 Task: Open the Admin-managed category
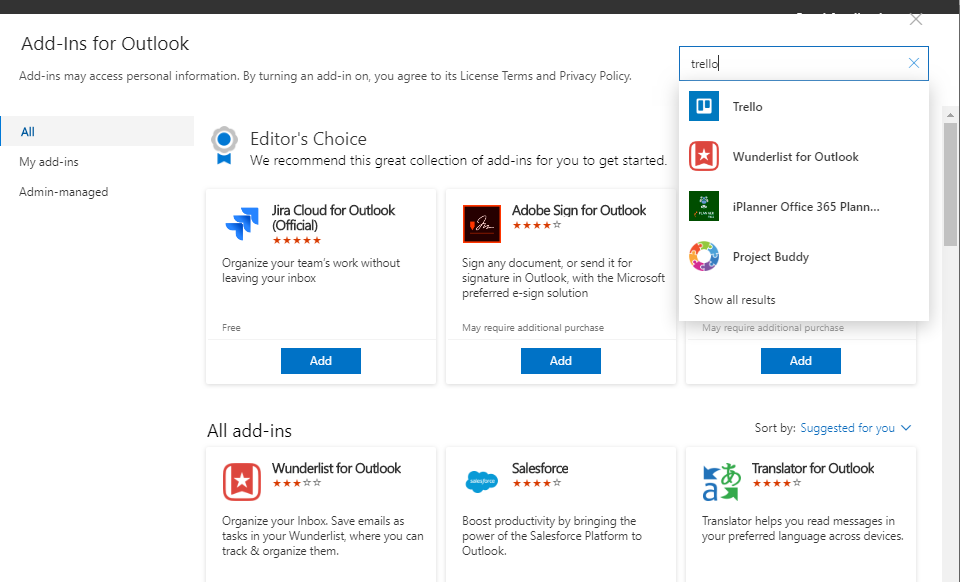click(64, 192)
